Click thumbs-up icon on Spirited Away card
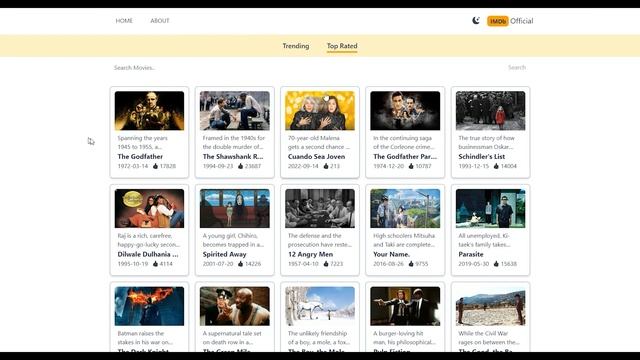This screenshot has width=640, height=360. pos(240,264)
